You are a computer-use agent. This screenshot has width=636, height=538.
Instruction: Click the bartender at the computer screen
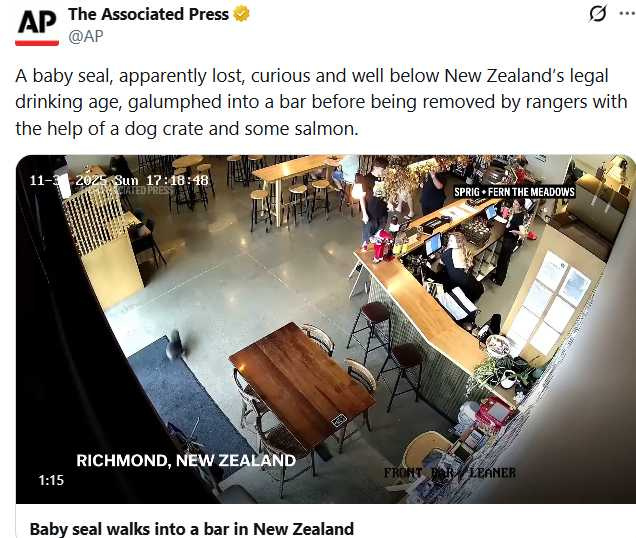(458, 264)
